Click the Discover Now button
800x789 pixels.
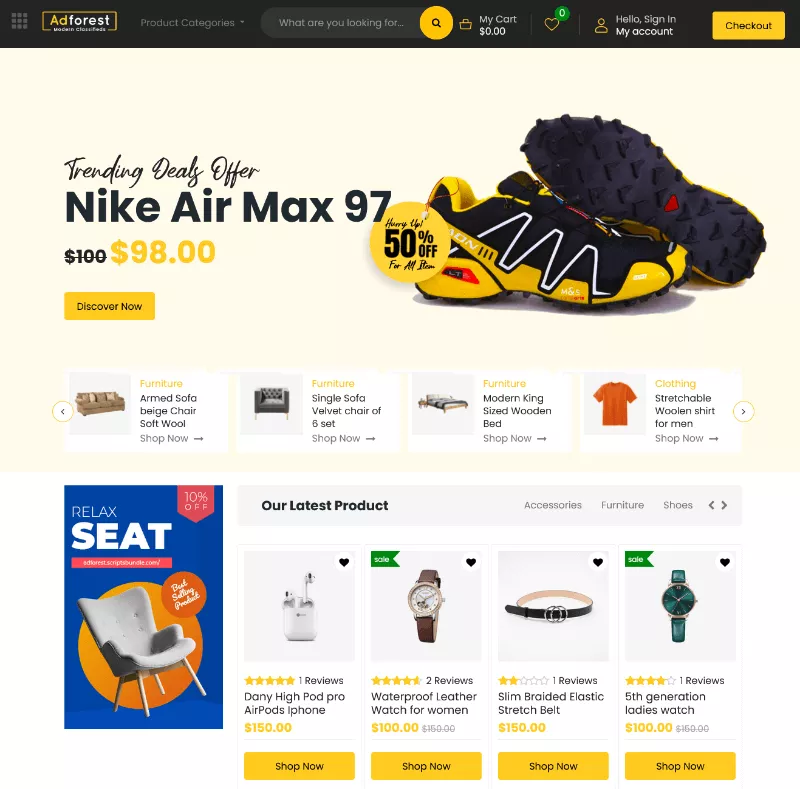(109, 306)
